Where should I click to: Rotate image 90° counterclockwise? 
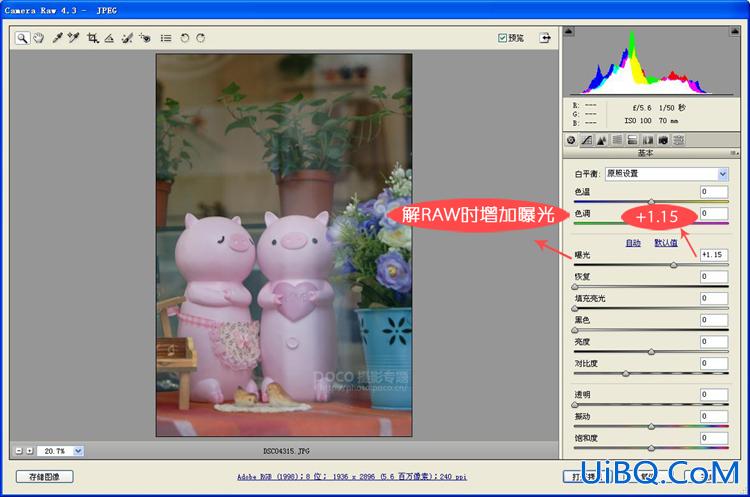click(x=185, y=38)
